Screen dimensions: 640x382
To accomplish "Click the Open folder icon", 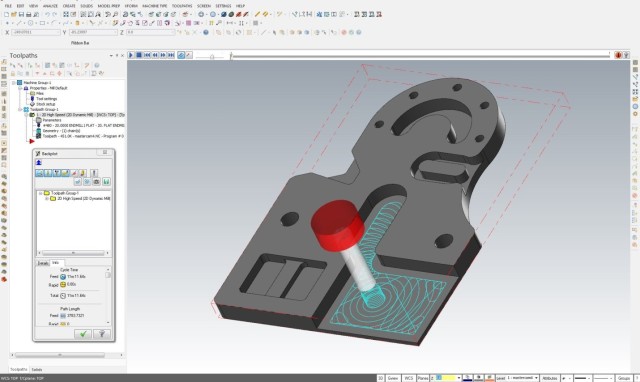I will coord(14,14).
